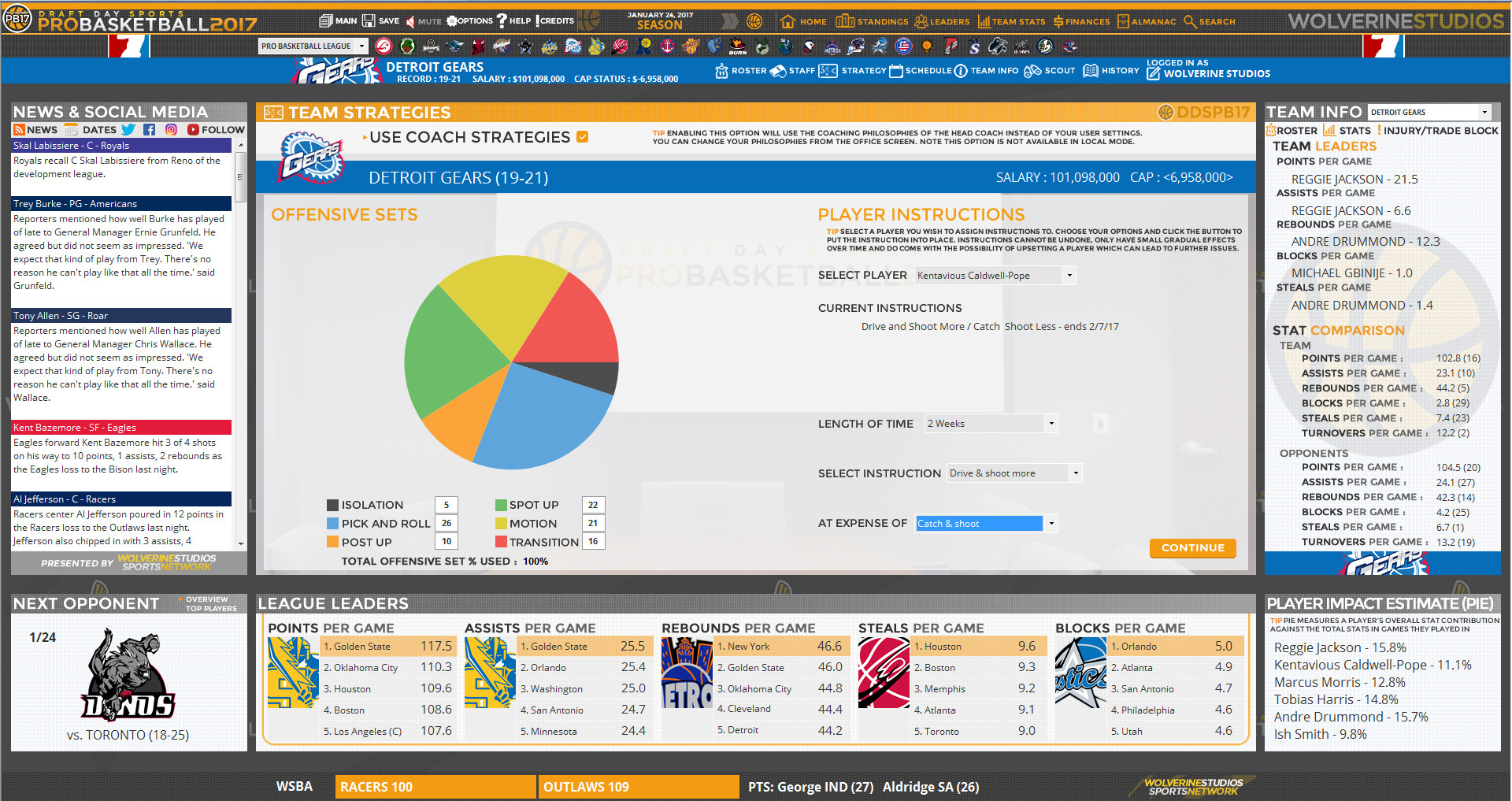Open the Standings menu item

876,21
